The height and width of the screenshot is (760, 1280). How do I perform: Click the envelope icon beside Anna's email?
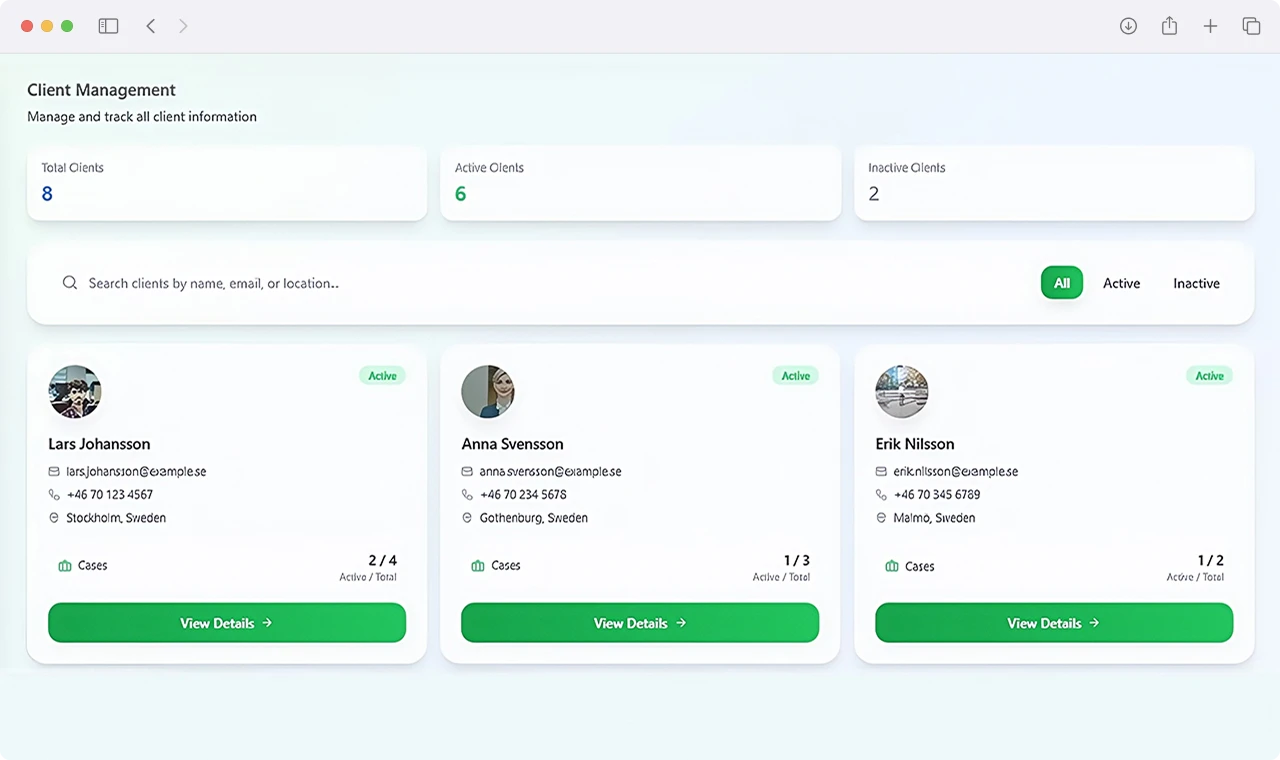[x=467, y=471]
